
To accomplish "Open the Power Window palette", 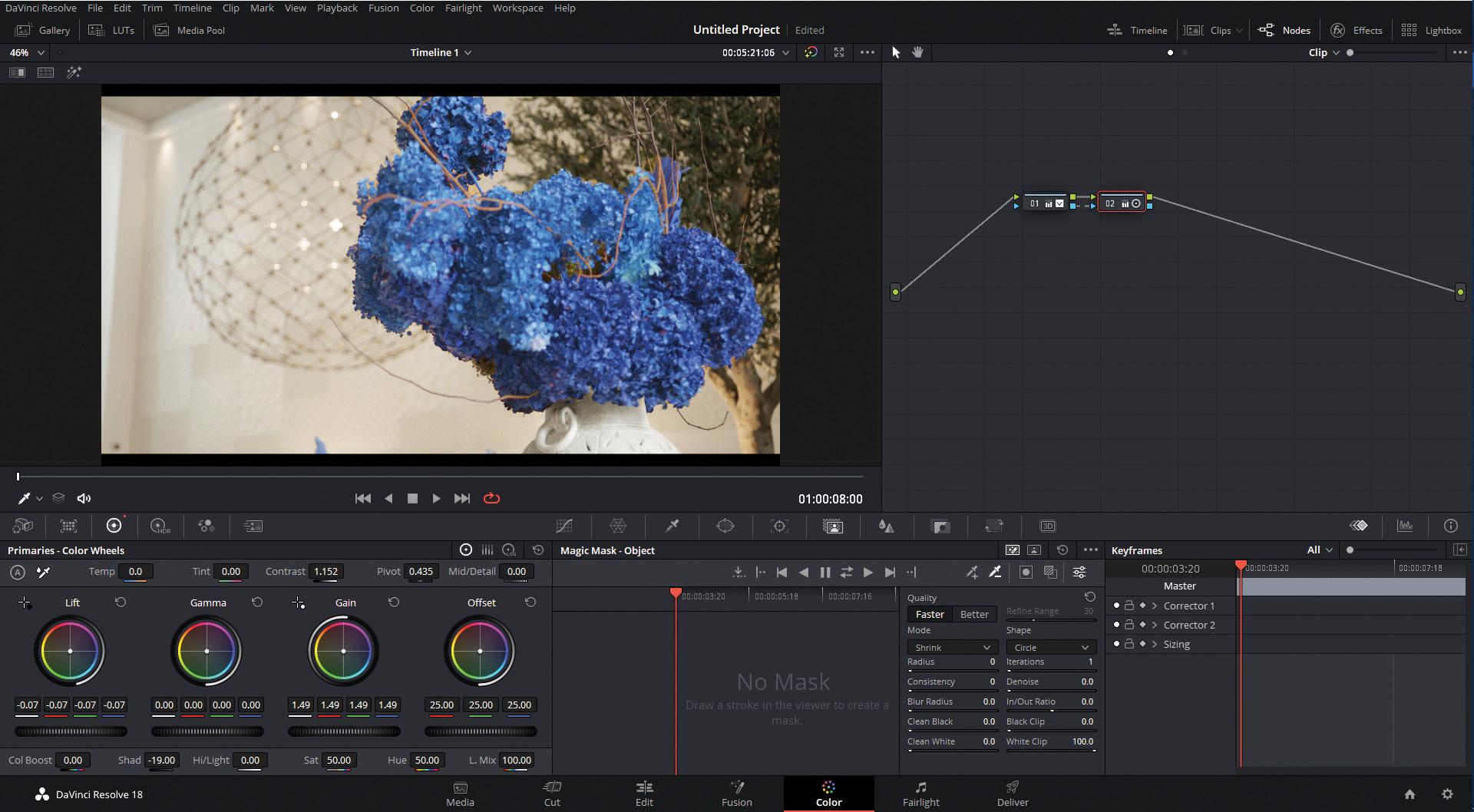I will [x=725, y=526].
